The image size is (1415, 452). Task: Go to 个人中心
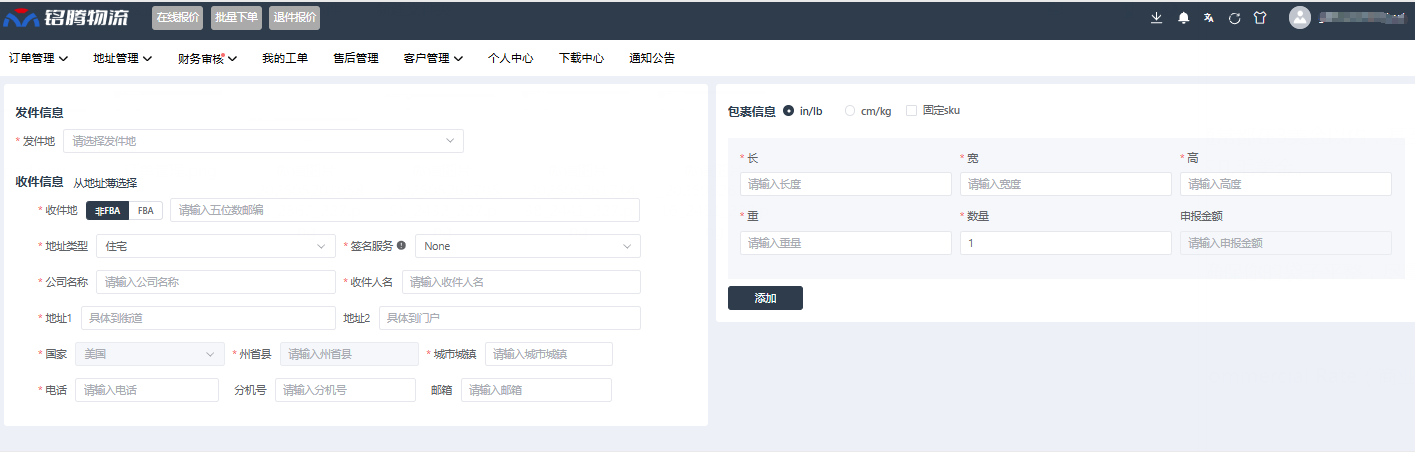[510, 58]
